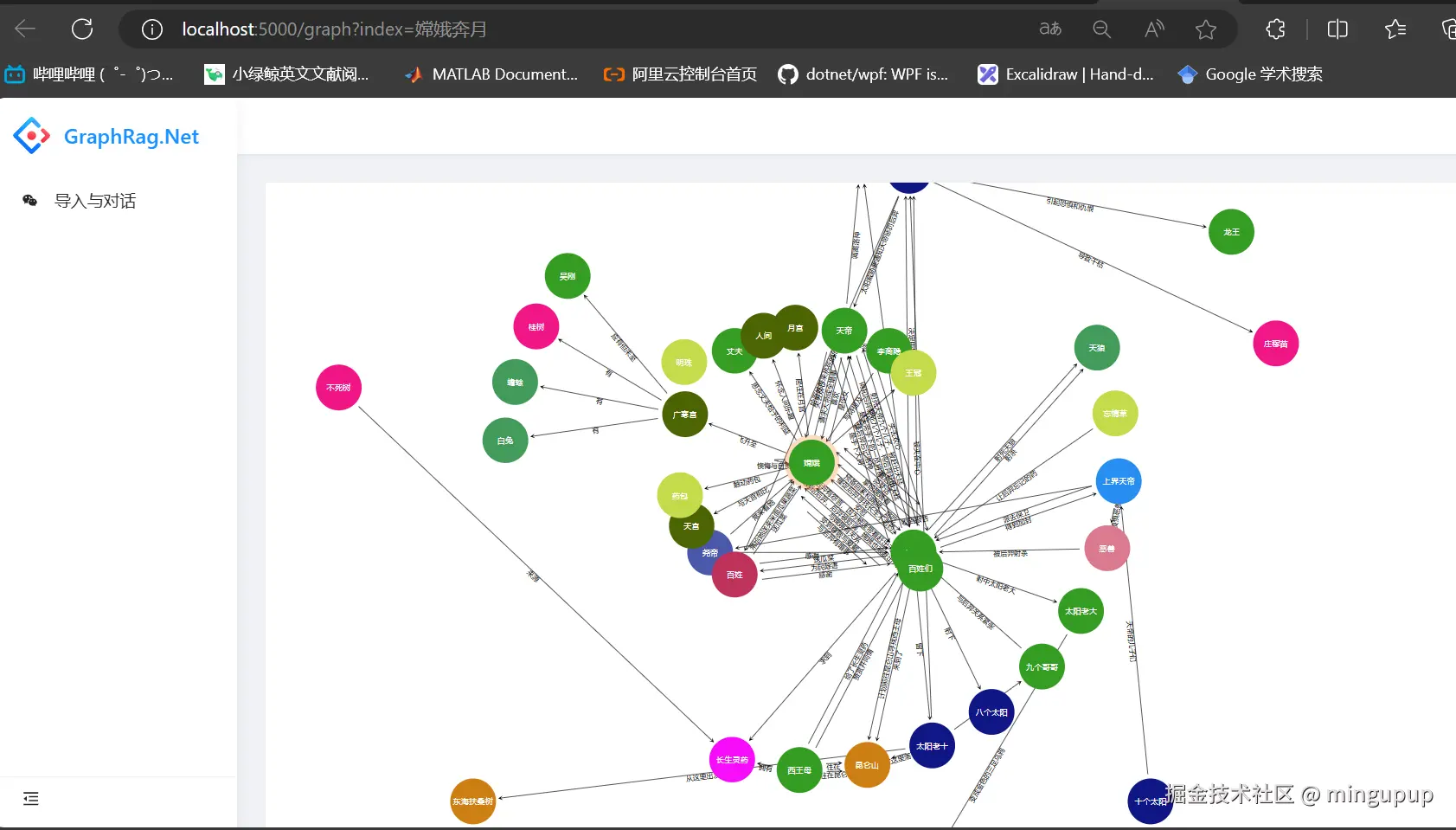The width and height of the screenshot is (1456, 830).
Task: Collapse the sidebar with the fold icon
Action: click(x=31, y=799)
